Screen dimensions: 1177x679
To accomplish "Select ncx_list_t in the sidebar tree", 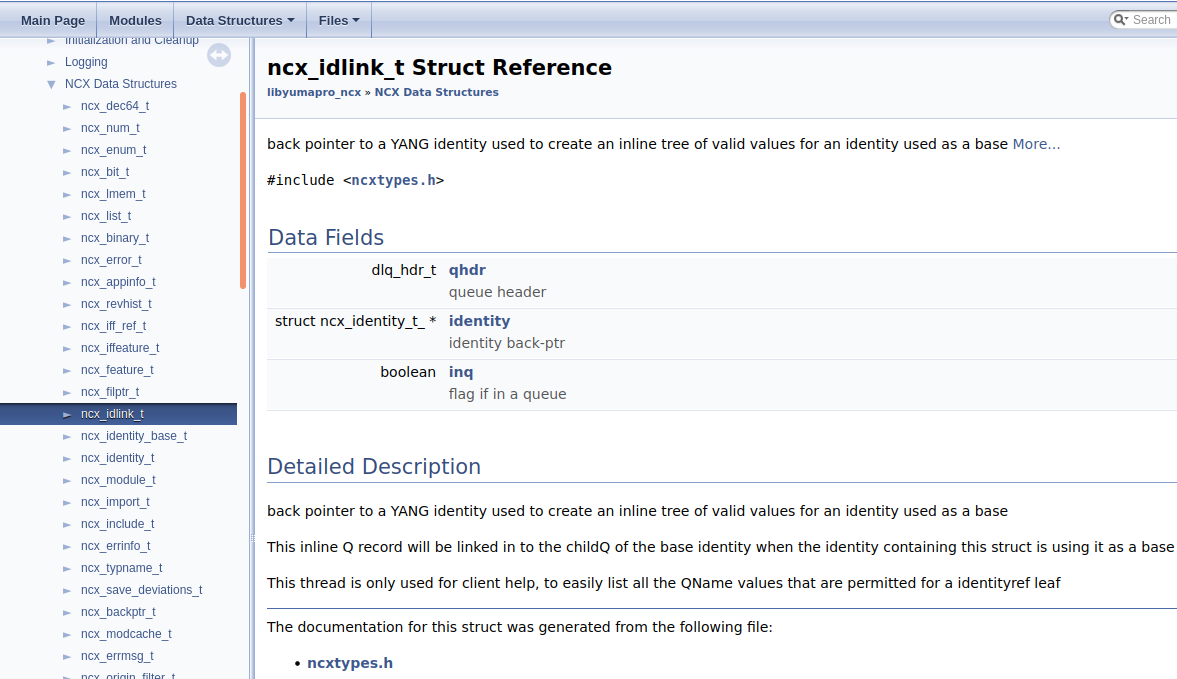I will click(x=106, y=215).
